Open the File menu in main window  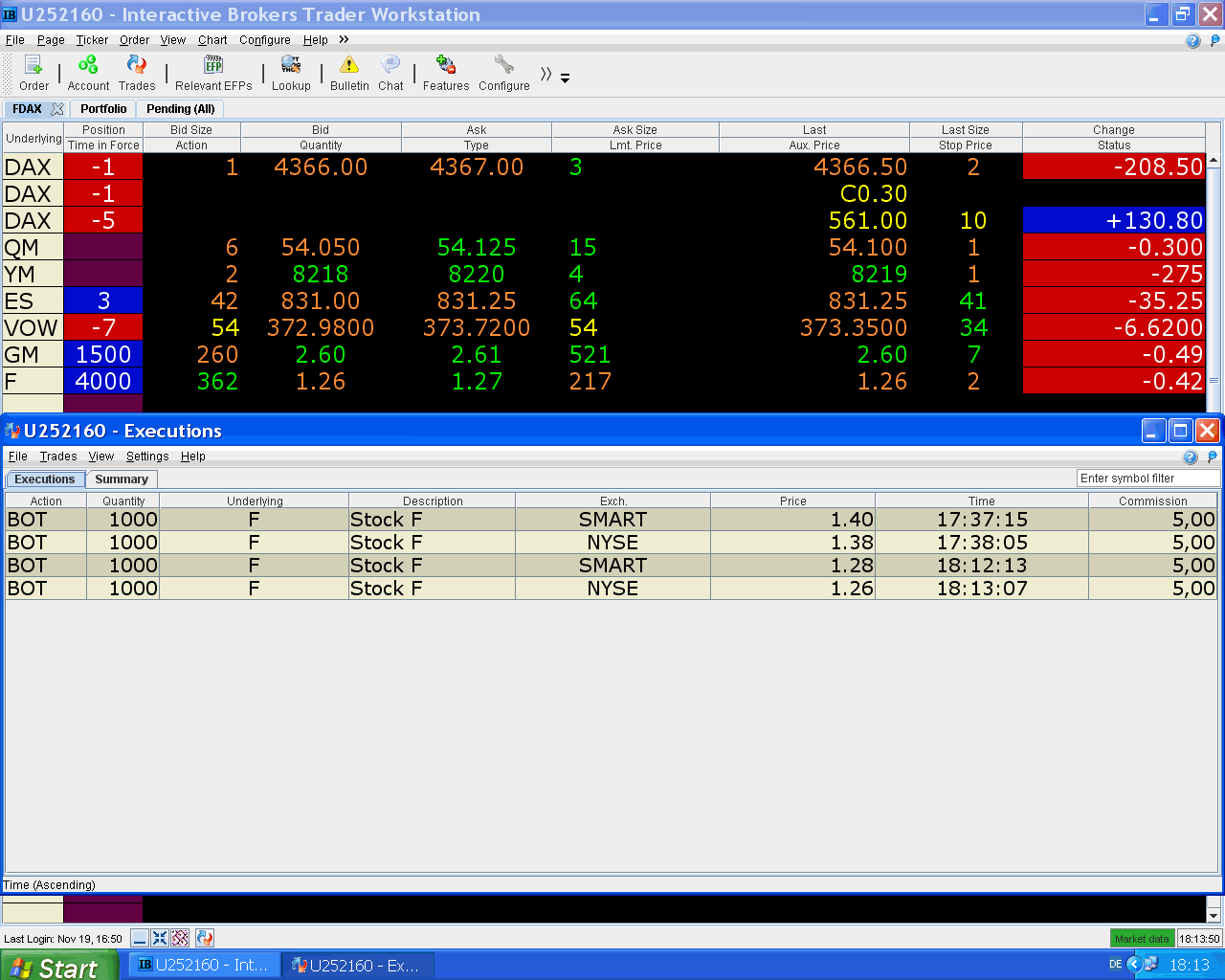(x=15, y=40)
